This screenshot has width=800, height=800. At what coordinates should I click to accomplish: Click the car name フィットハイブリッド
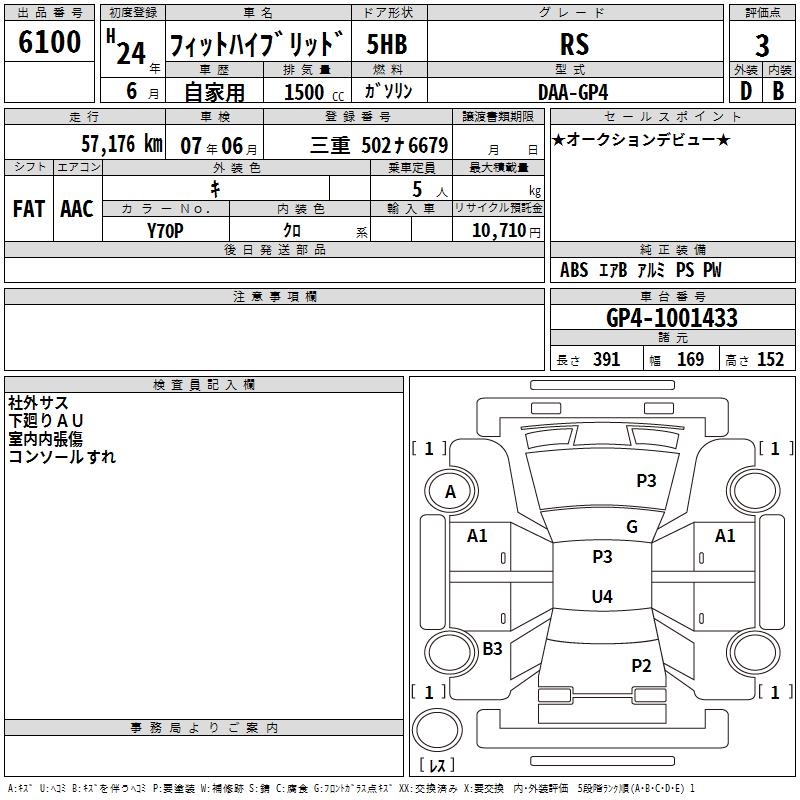coord(257,44)
